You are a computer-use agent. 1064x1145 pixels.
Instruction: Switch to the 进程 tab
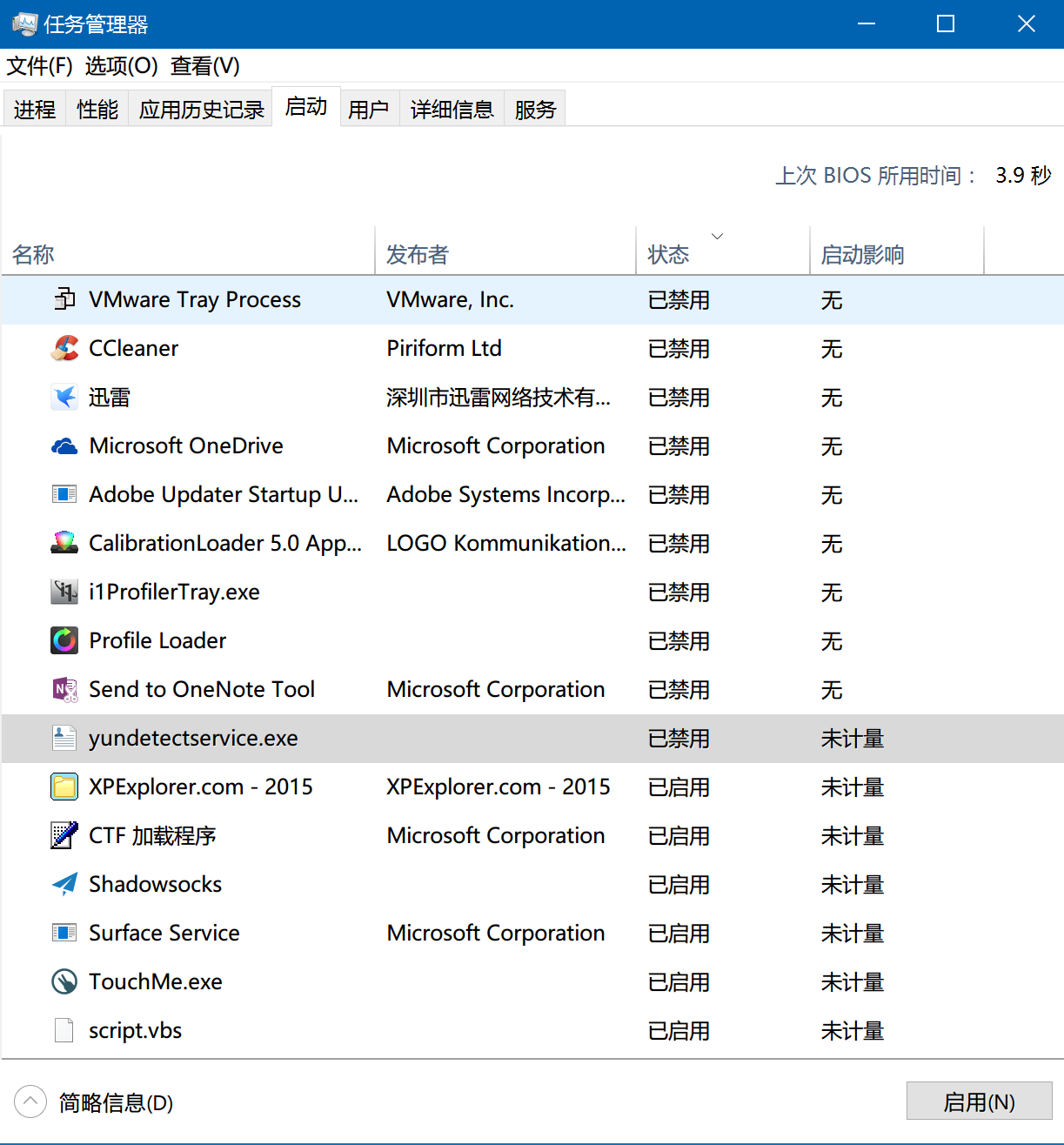[x=35, y=109]
